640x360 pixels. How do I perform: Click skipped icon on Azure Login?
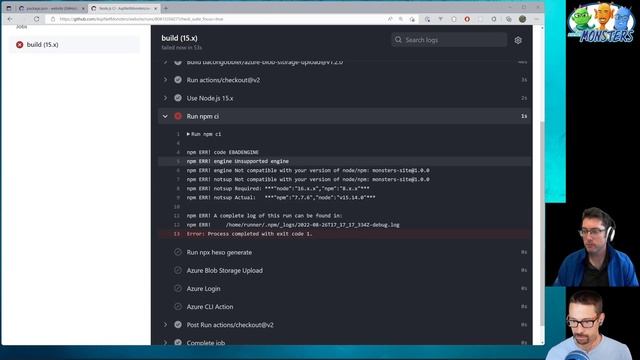pyautogui.click(x=178, y=289)
